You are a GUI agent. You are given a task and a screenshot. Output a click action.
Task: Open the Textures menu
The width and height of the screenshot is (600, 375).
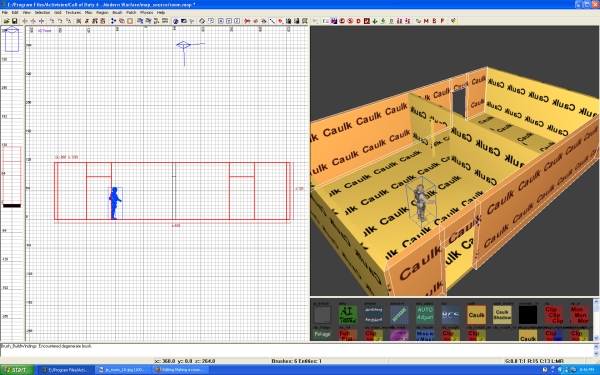pyautogui.click(x=73, y=13)
